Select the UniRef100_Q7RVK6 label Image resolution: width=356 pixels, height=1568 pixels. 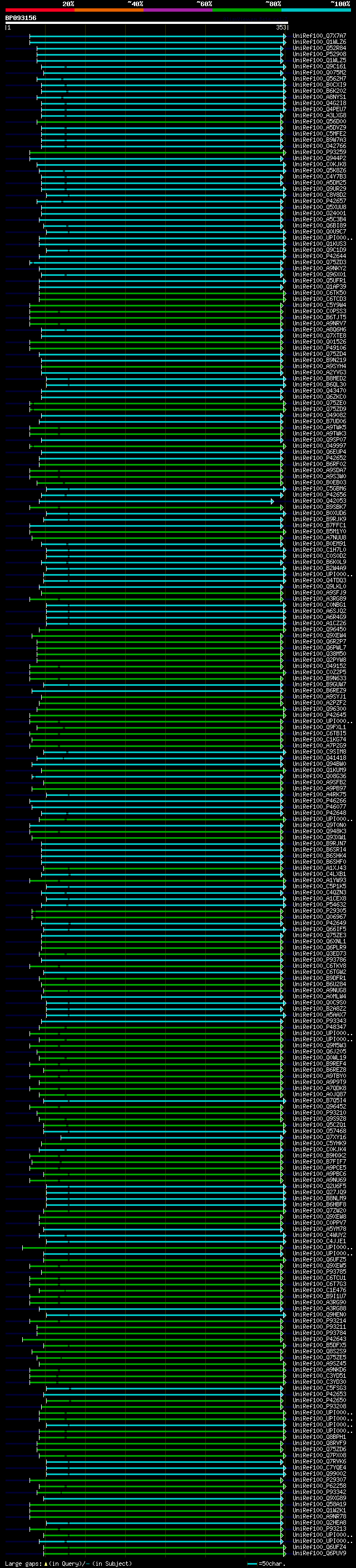(x=319, y=1461)
